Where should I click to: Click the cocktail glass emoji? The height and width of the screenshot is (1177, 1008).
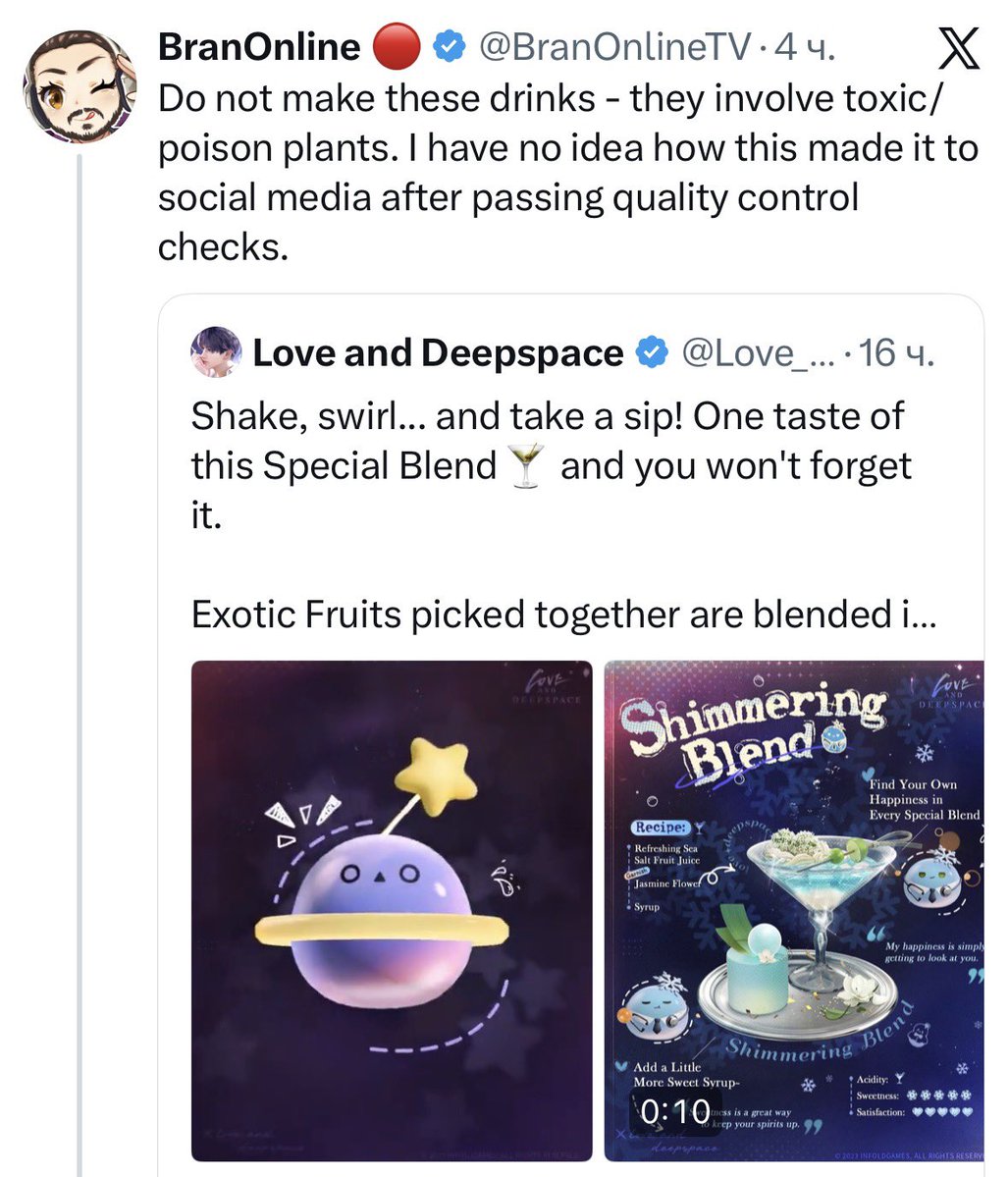[x=526, y=465]
